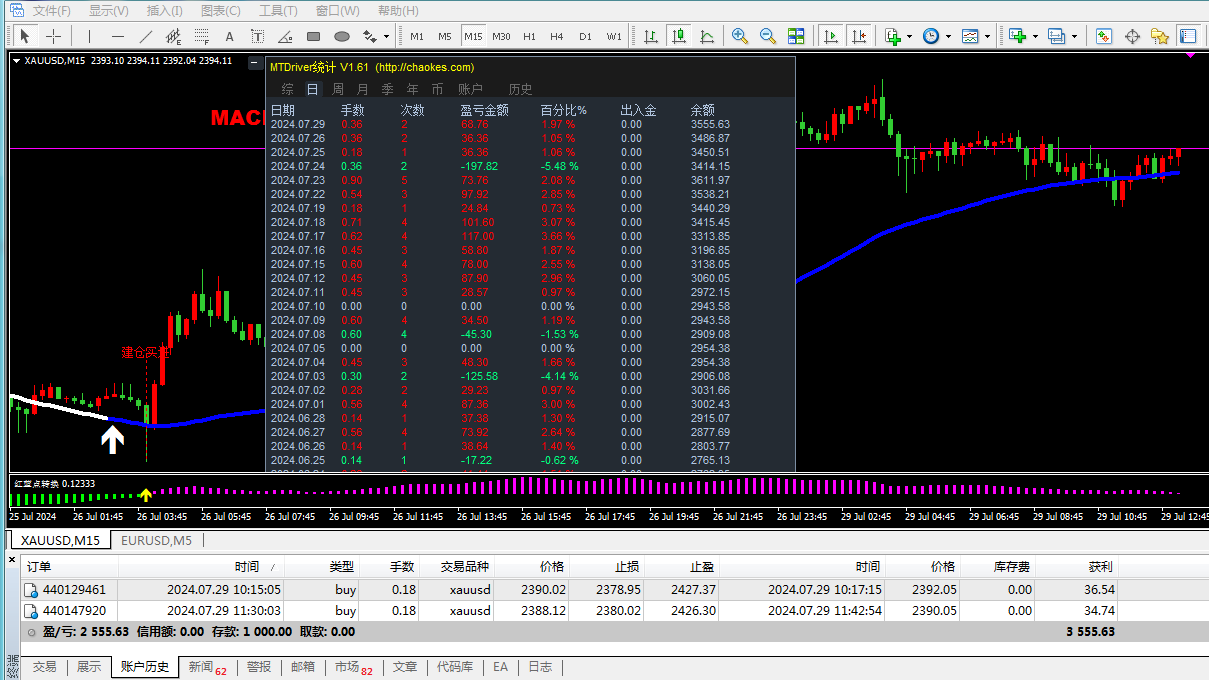Open the 图表(C) menu
The height and width of the screenshot is (680, 1209).
(x=221, y=11)
